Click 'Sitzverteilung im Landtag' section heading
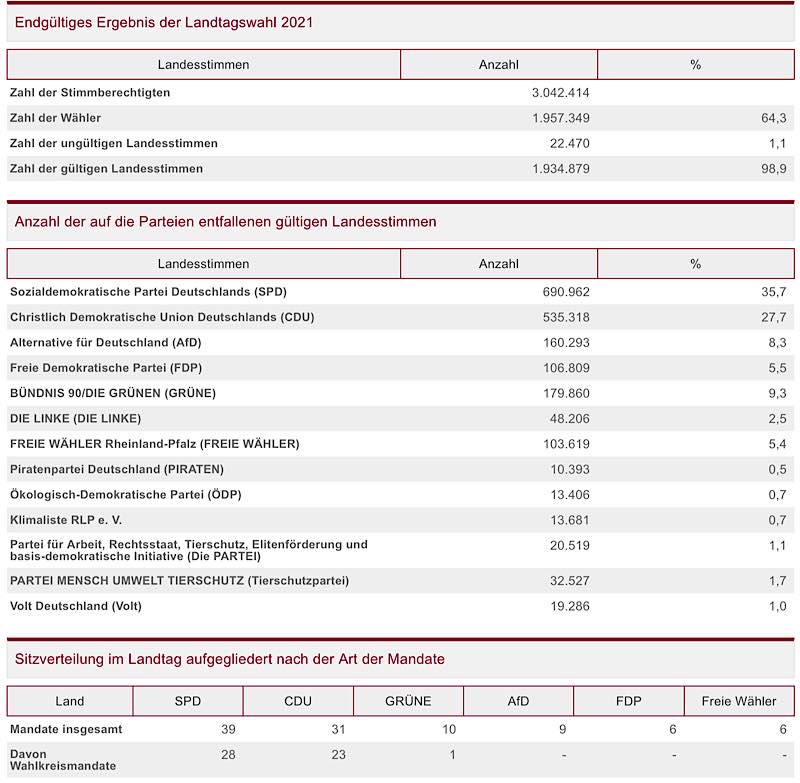Screen dimensions: 800x783 click(x=230, y=659)
